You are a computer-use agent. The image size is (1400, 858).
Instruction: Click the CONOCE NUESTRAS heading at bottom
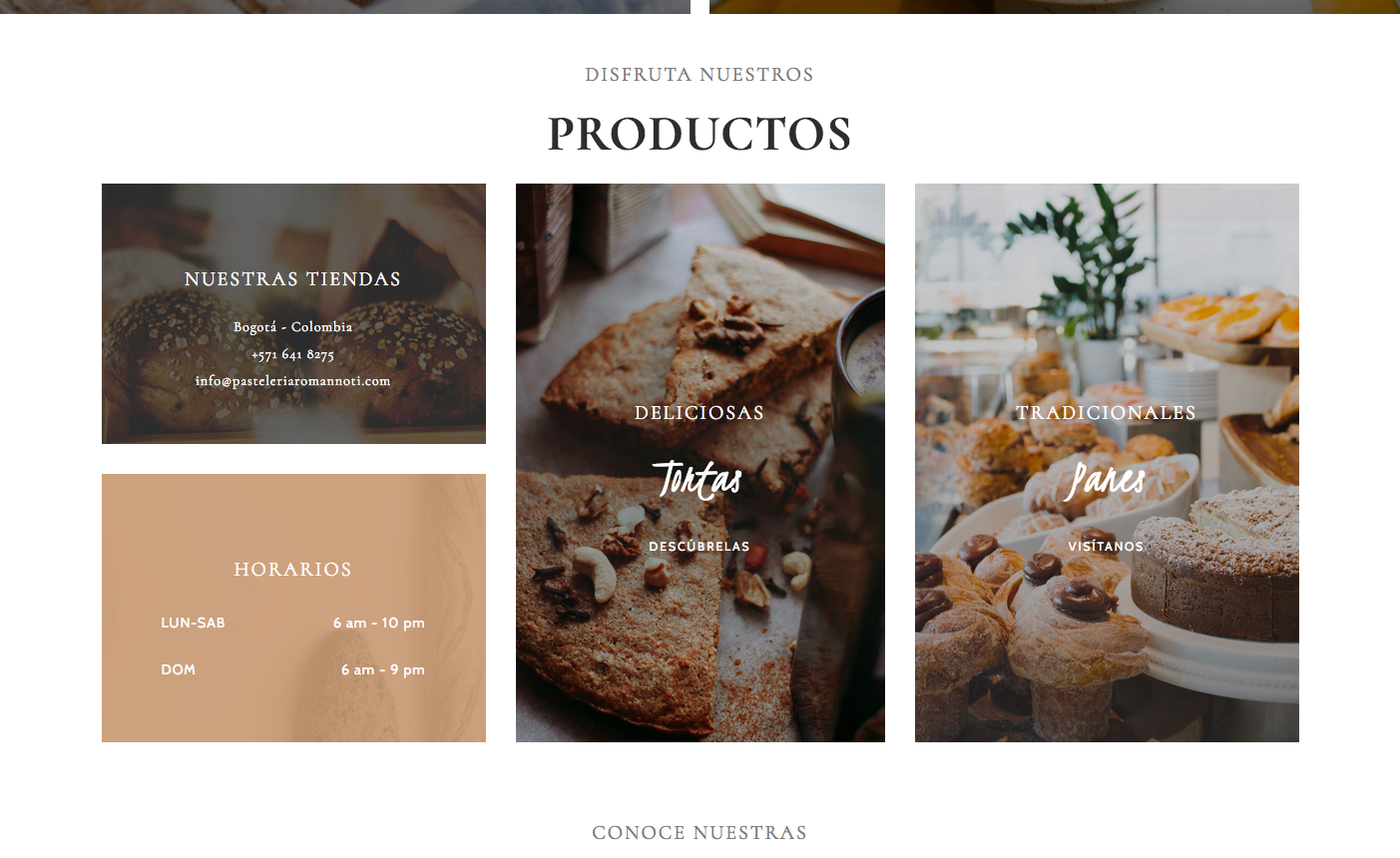point(700,833)
